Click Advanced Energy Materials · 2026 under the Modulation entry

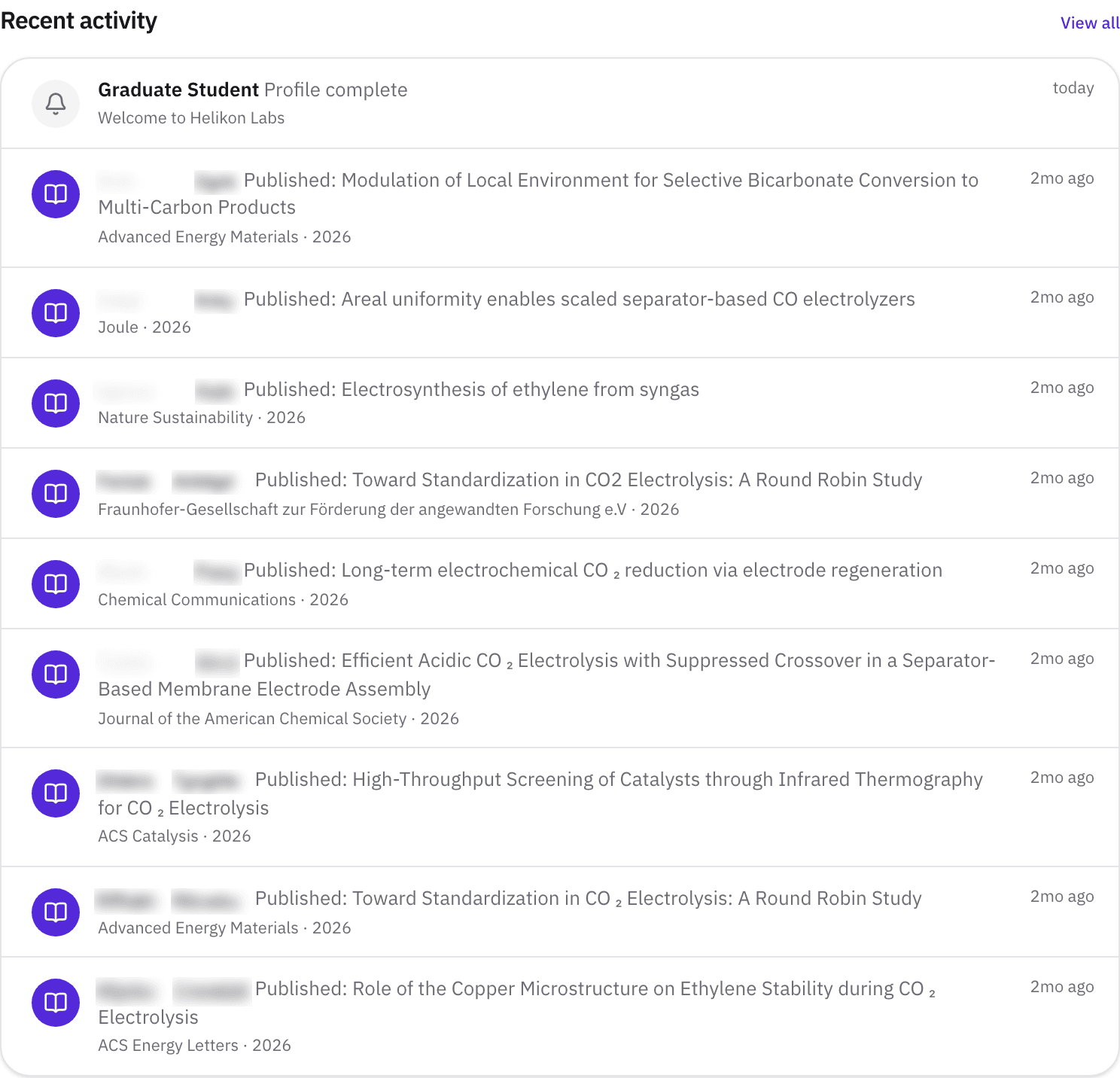(x=224, y=237)
